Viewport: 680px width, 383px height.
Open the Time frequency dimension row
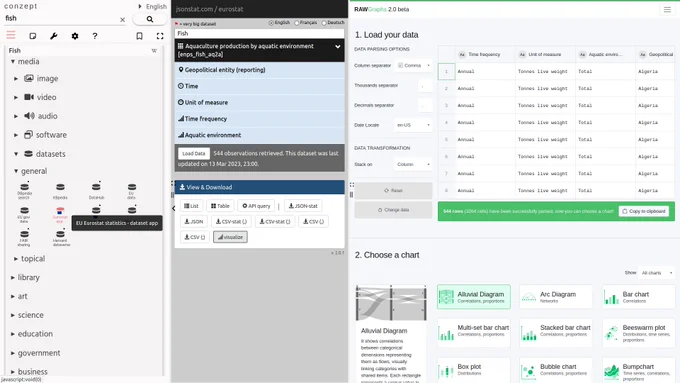pyautogui.click(x=260, y=119)
